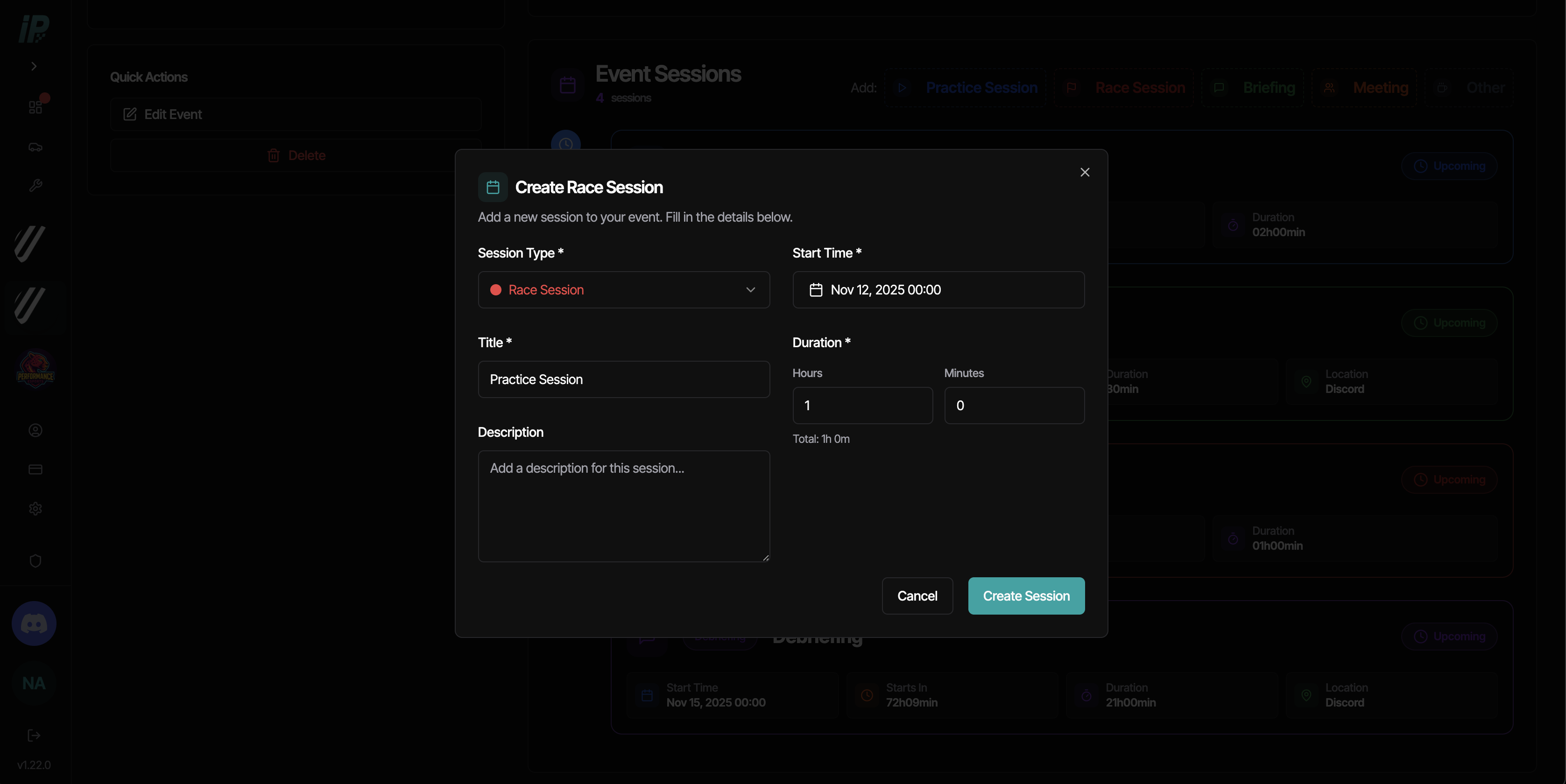
Task: Click the Discord icon in sidebar
Action: [34, 623]
